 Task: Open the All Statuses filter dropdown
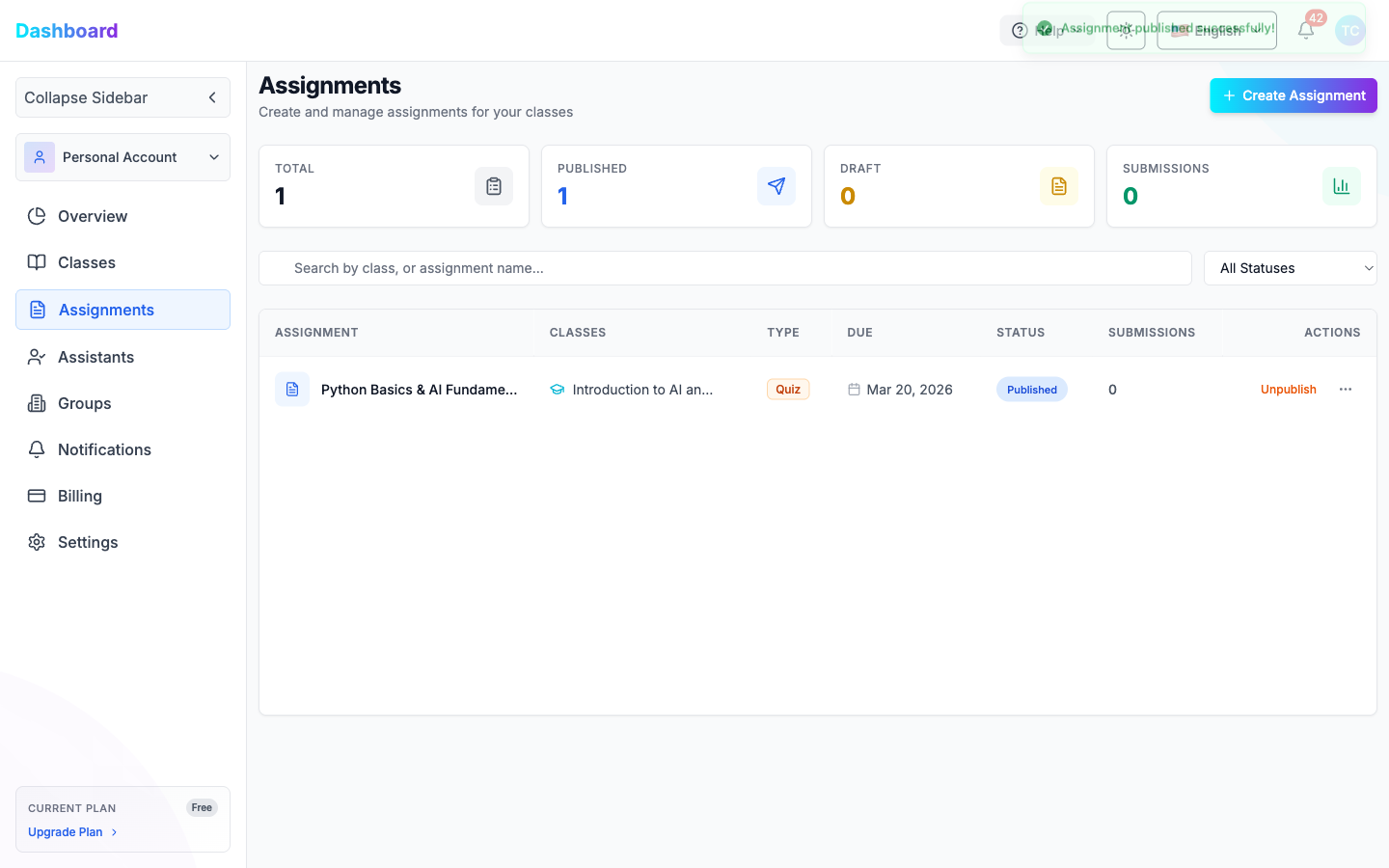click(1290, 268)
